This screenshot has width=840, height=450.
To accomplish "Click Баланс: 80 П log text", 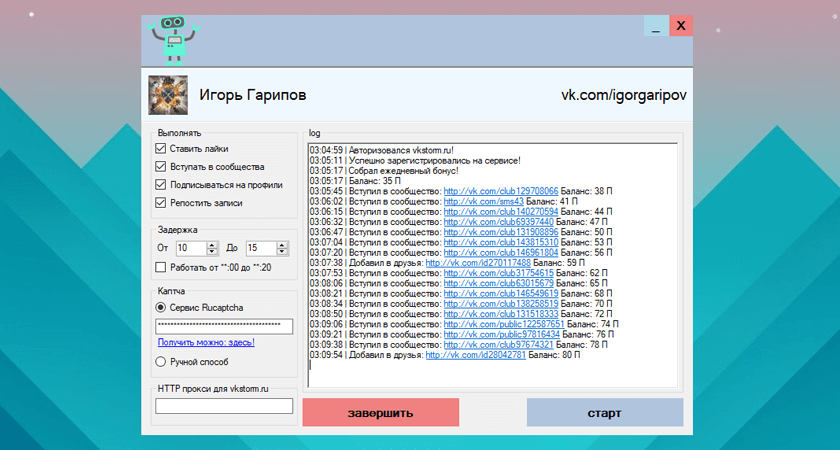I will (x=554, y=355).
